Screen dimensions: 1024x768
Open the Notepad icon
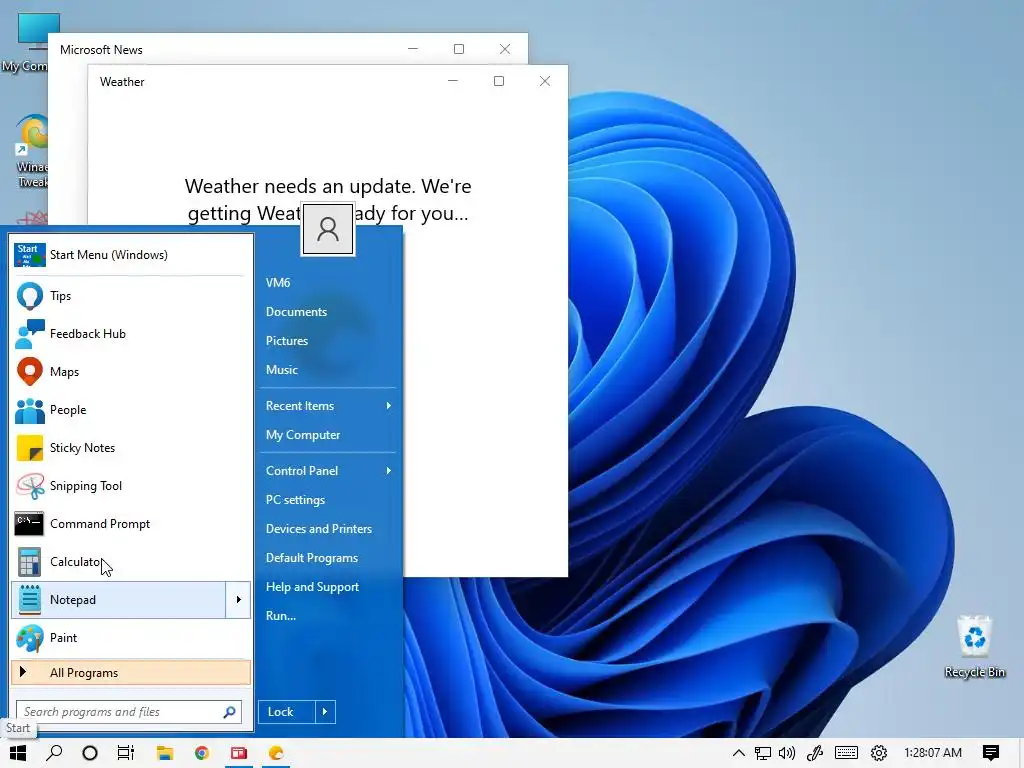29,600
